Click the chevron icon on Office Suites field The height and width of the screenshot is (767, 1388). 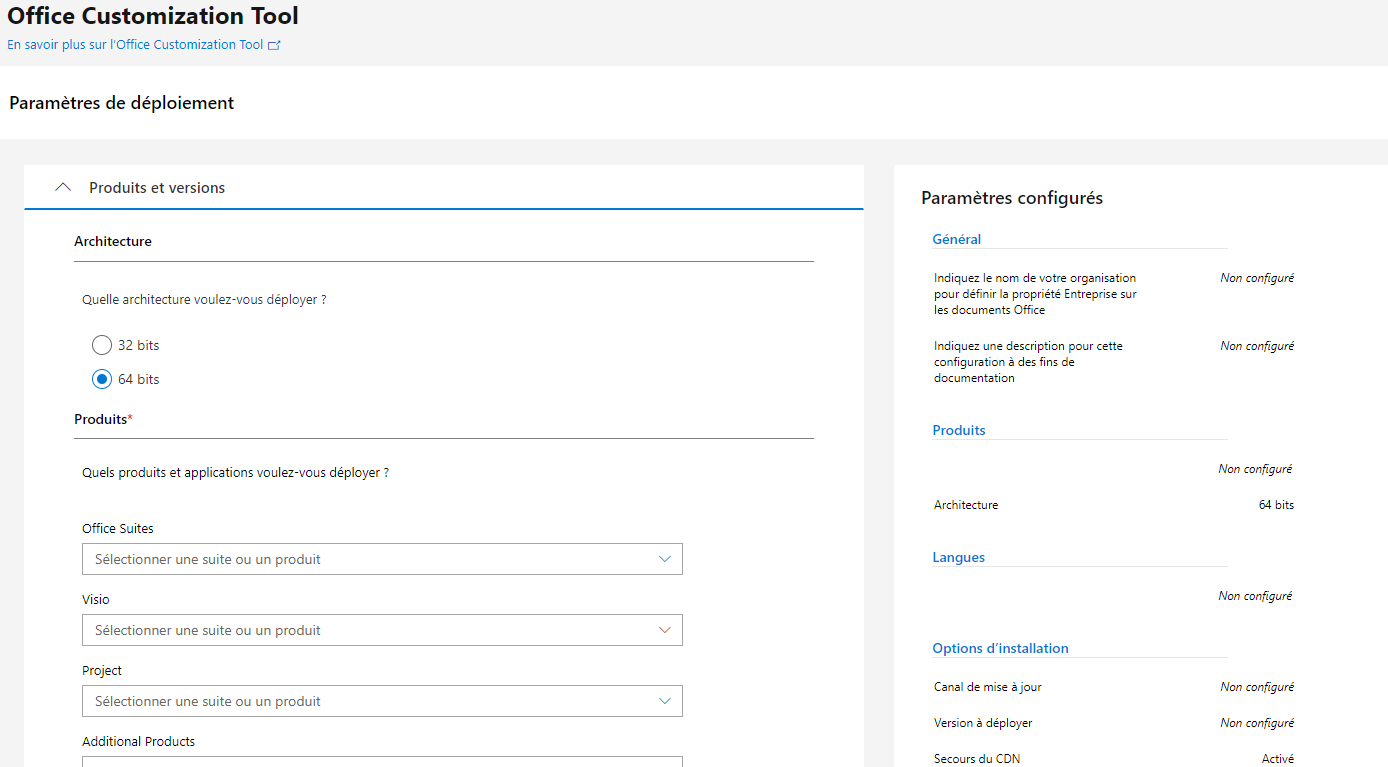pos(664,558)
